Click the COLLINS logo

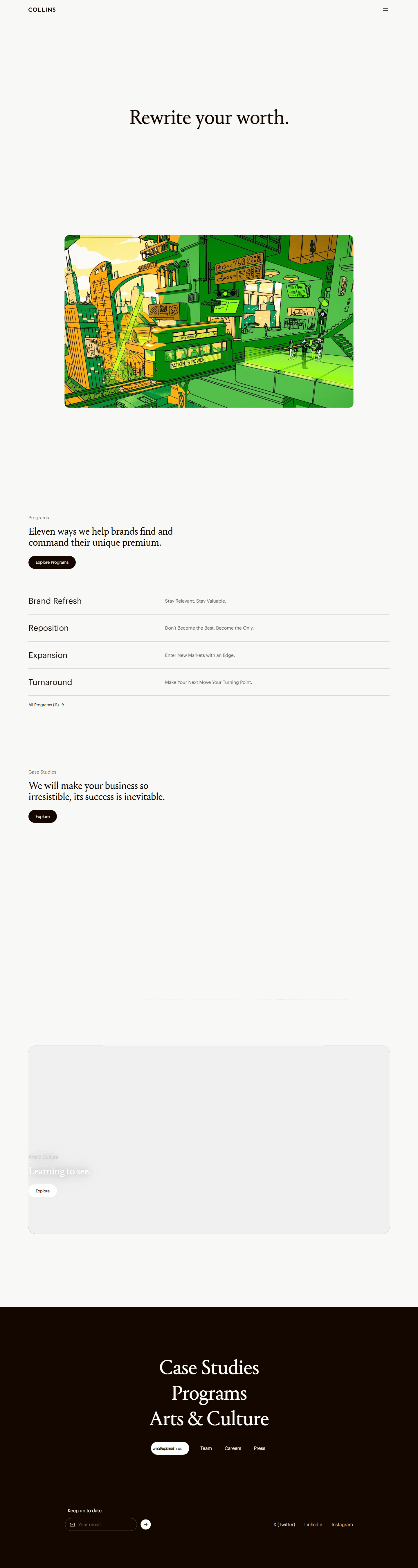click(x=42, y=10)
